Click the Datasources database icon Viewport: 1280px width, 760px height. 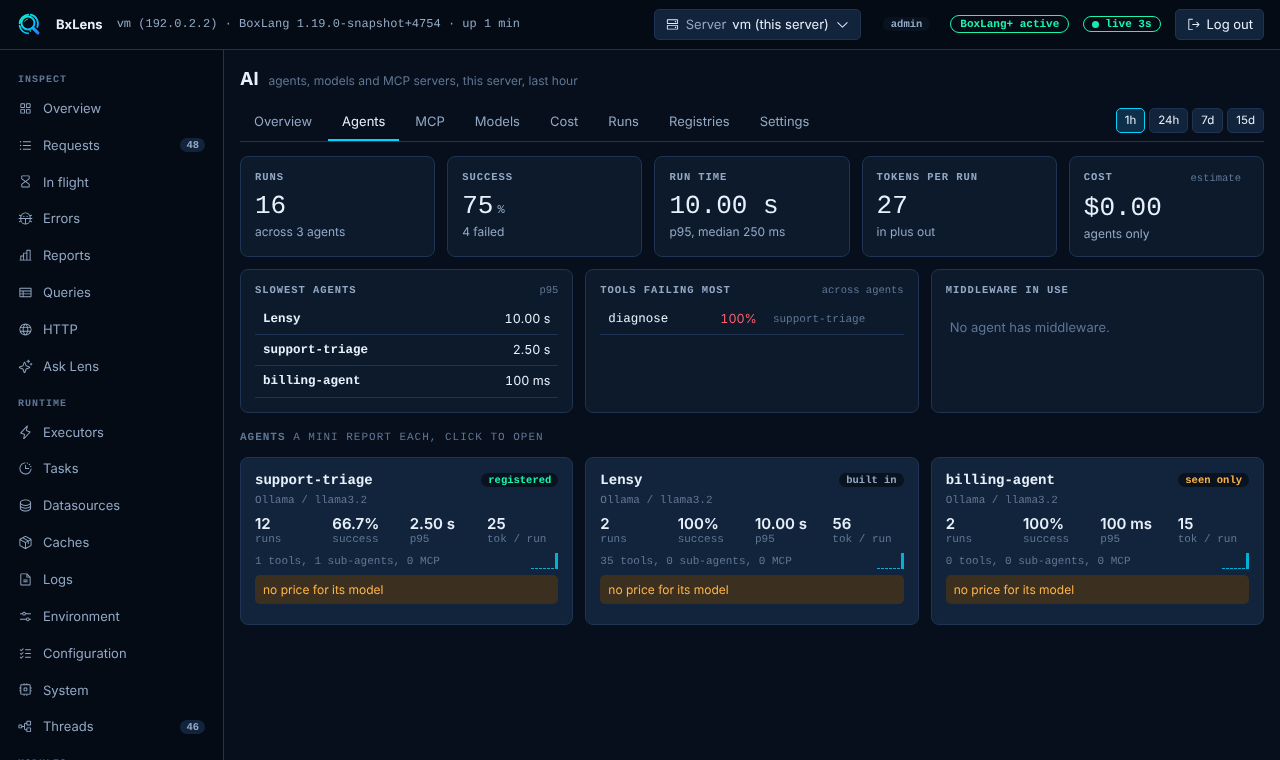pos(25,505)
